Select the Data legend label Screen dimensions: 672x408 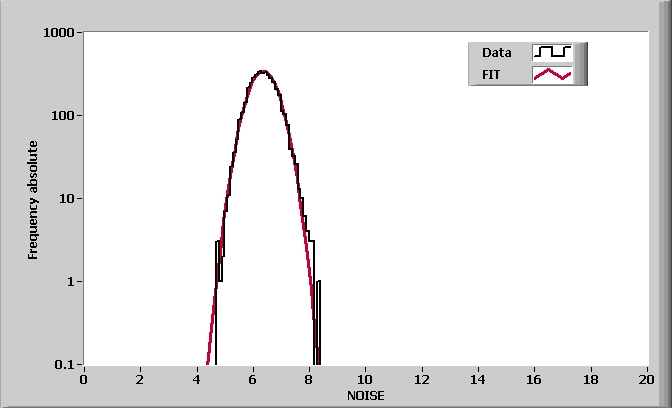click(496, 52)
